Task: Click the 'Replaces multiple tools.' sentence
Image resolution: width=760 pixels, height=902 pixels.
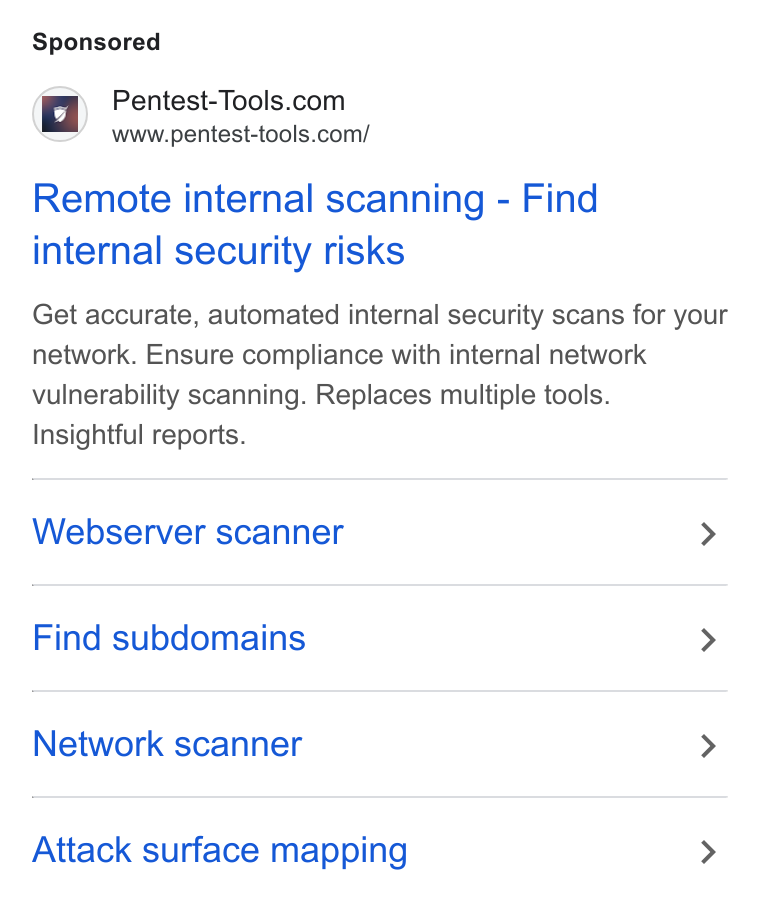Action: pyautogui.click(x=463, y=395)
